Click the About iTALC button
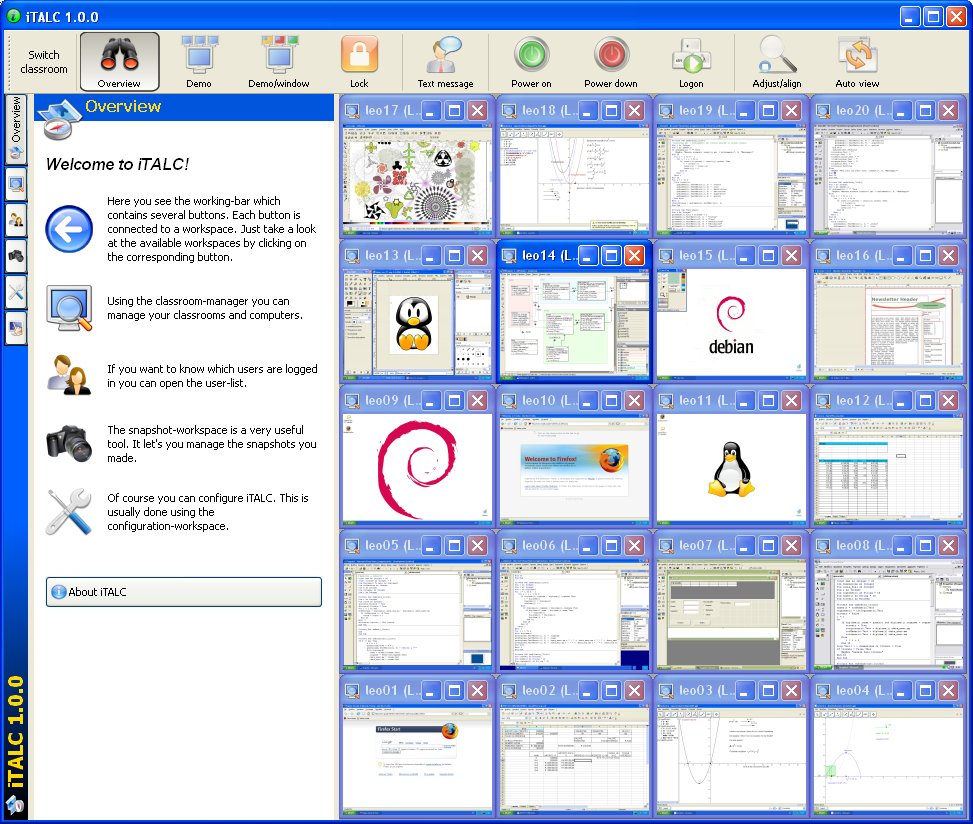This screenshot has height=824, width=973. [184, 592]
